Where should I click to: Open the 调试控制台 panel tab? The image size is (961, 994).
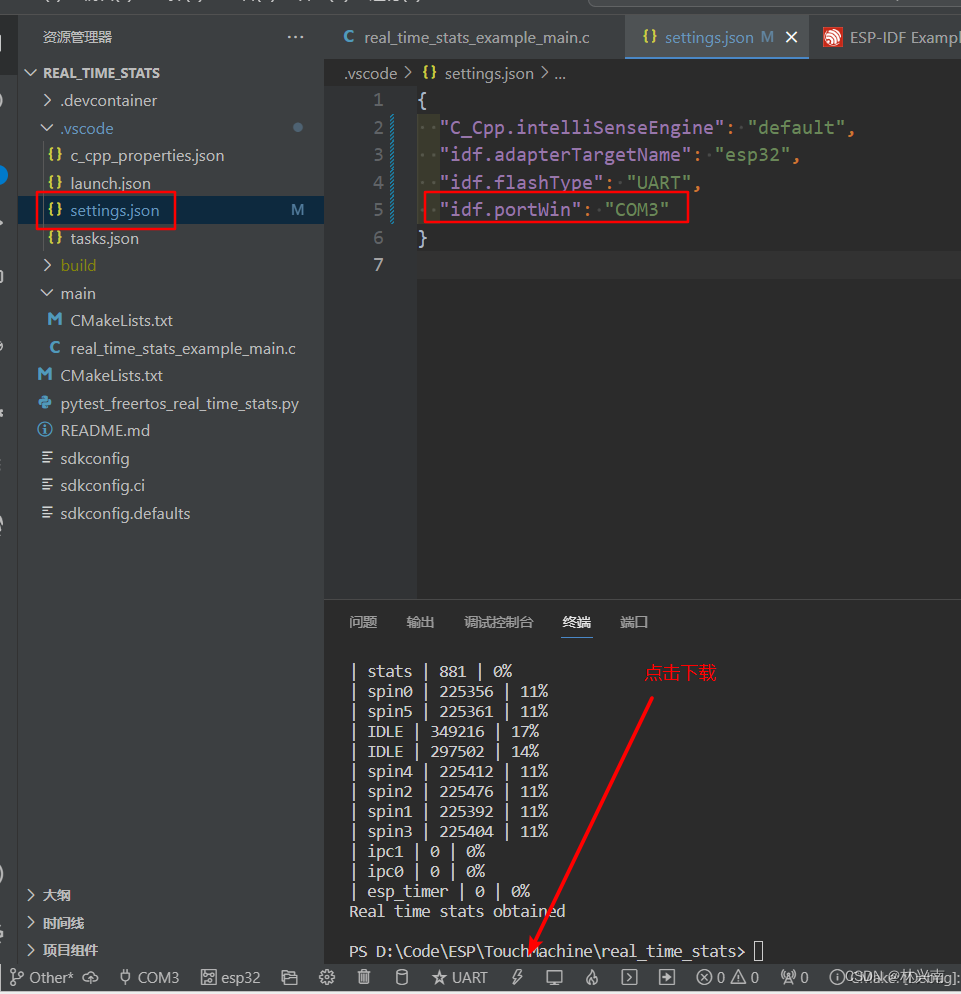[498, 622]
